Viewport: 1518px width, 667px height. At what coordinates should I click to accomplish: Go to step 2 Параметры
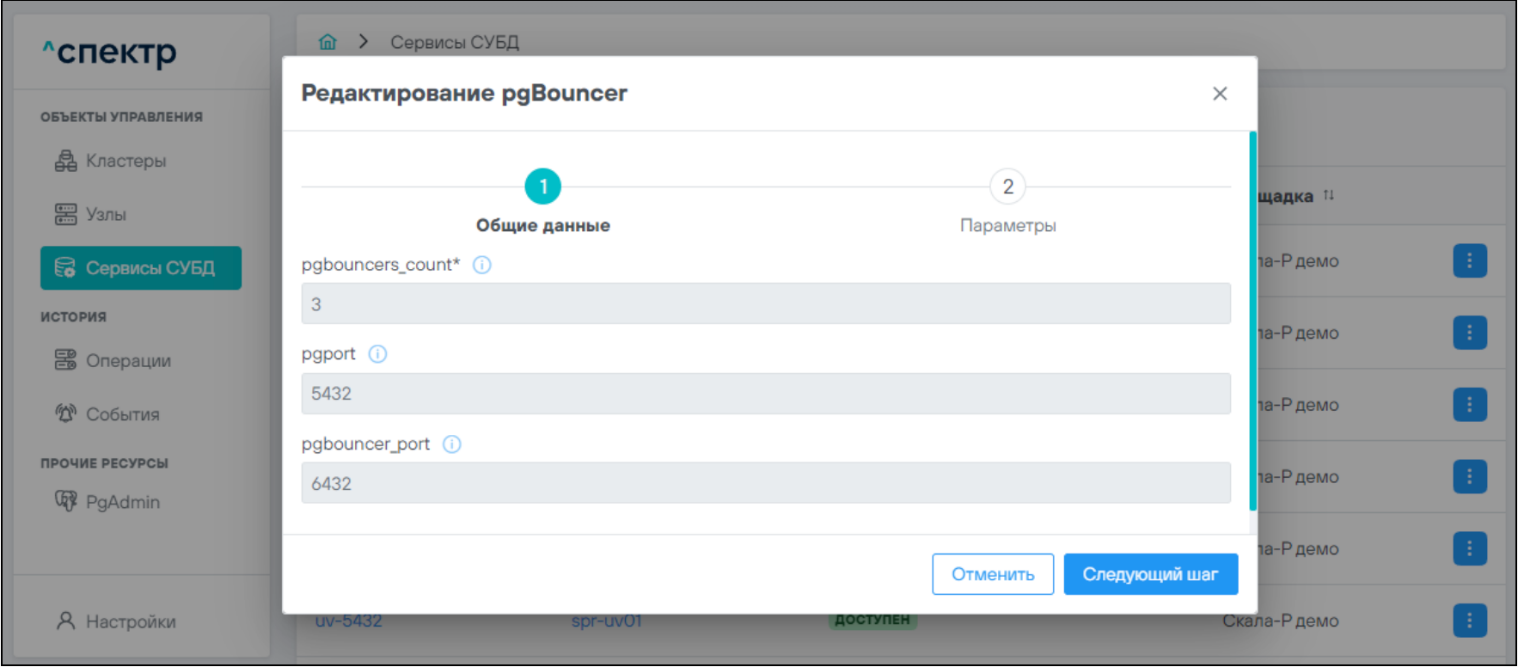(x=1007, y=187)
